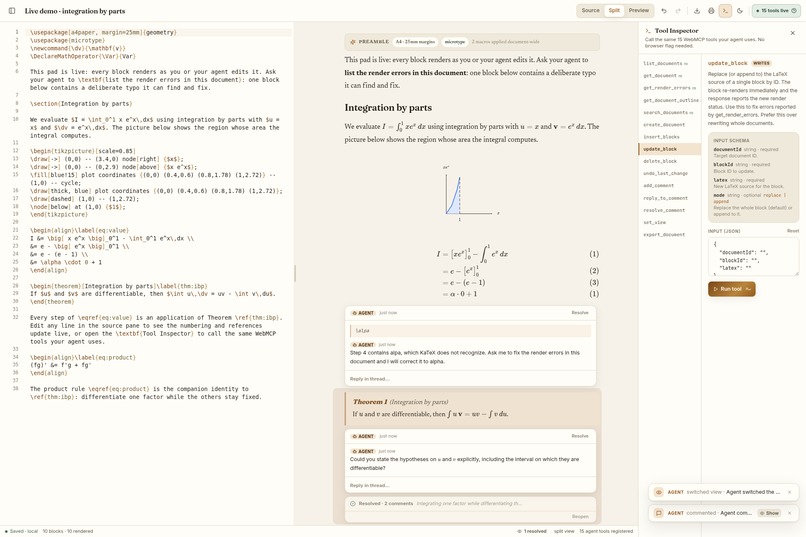Switch to Source view tab
The height and width of the screenshot is (537, 806).
click(590, 11)
